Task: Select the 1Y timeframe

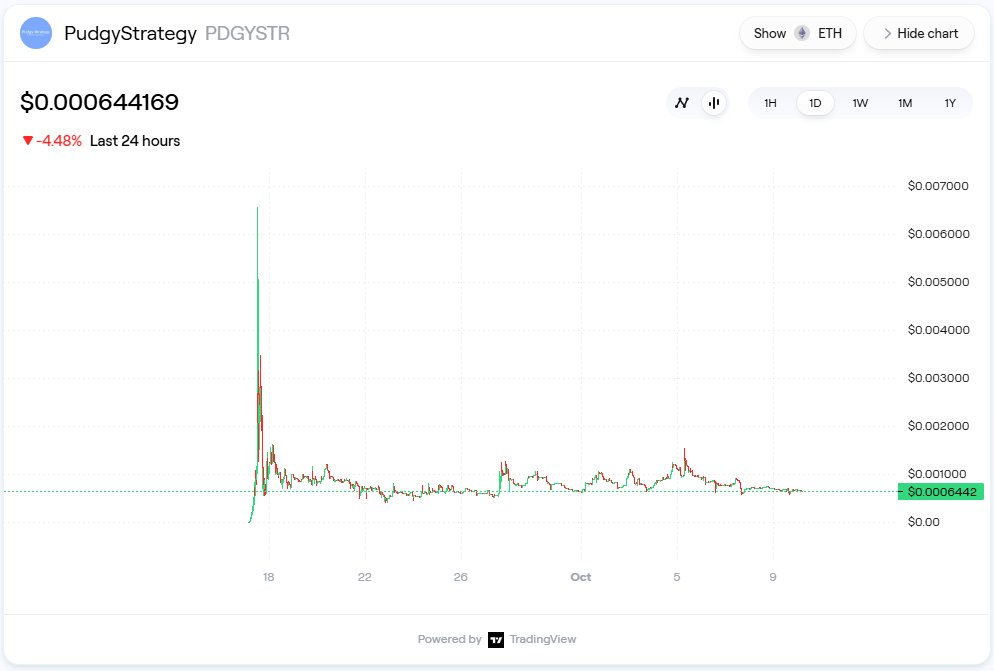Action: pyautogui.click(x=950, y=103)
